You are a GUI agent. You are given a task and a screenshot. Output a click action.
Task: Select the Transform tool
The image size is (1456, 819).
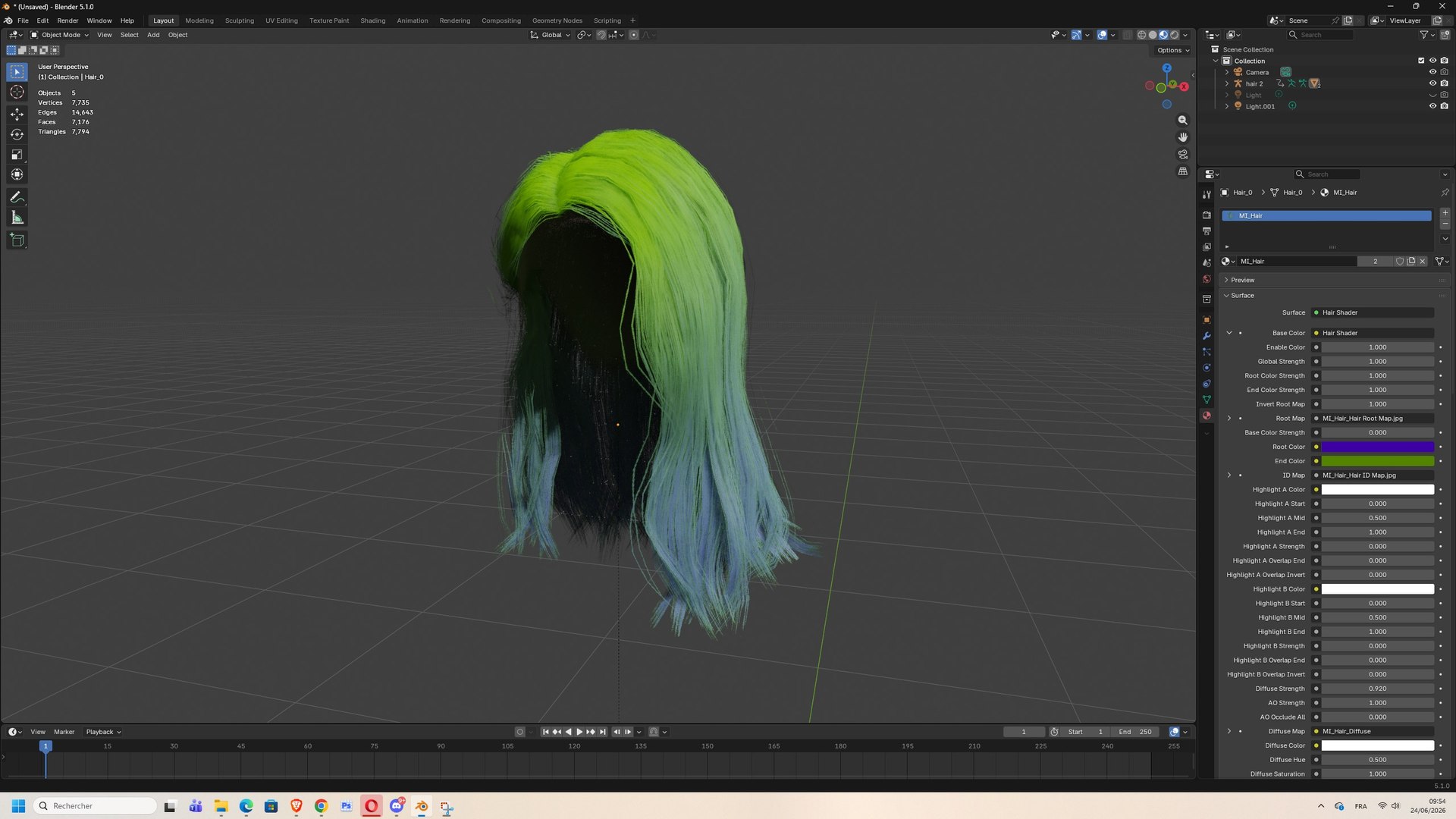[17, 175]
